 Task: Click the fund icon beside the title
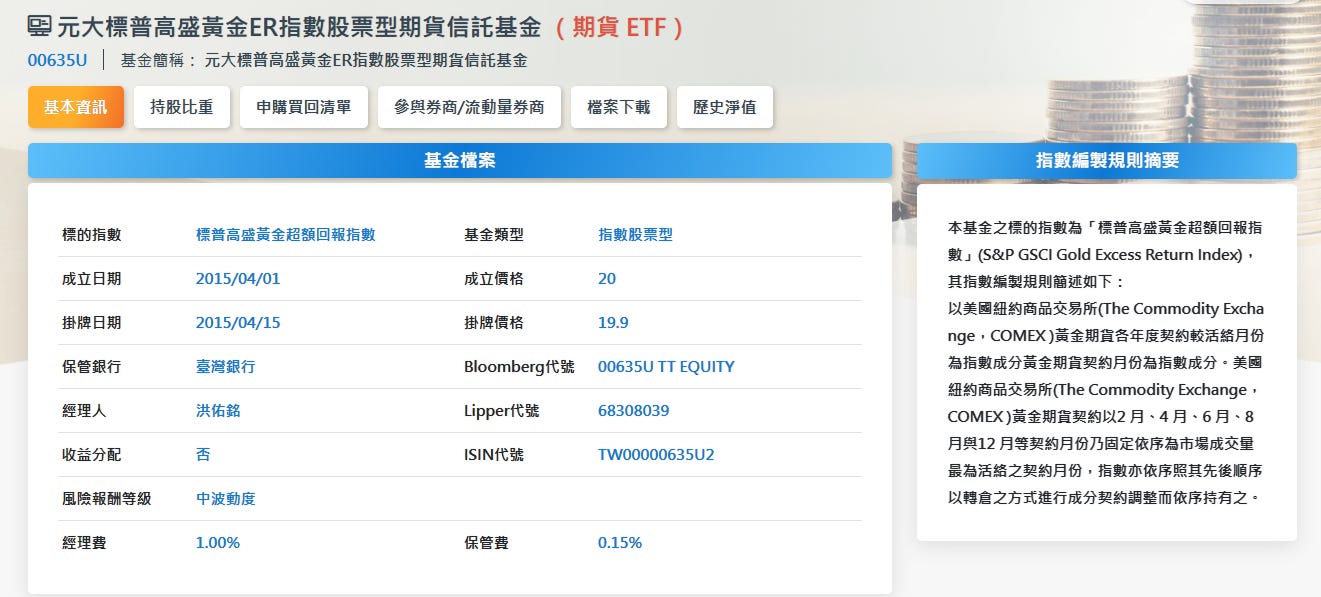(40, 27)
